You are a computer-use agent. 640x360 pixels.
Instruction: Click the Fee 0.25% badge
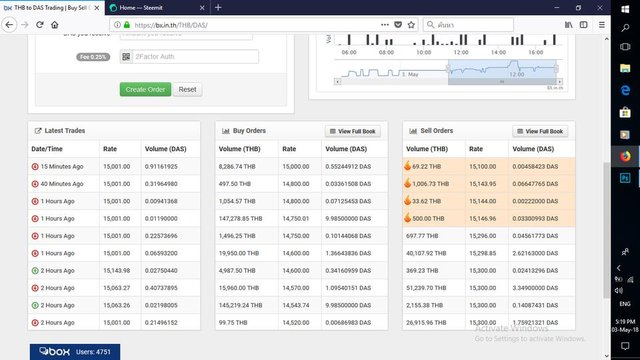coord(93,57)
